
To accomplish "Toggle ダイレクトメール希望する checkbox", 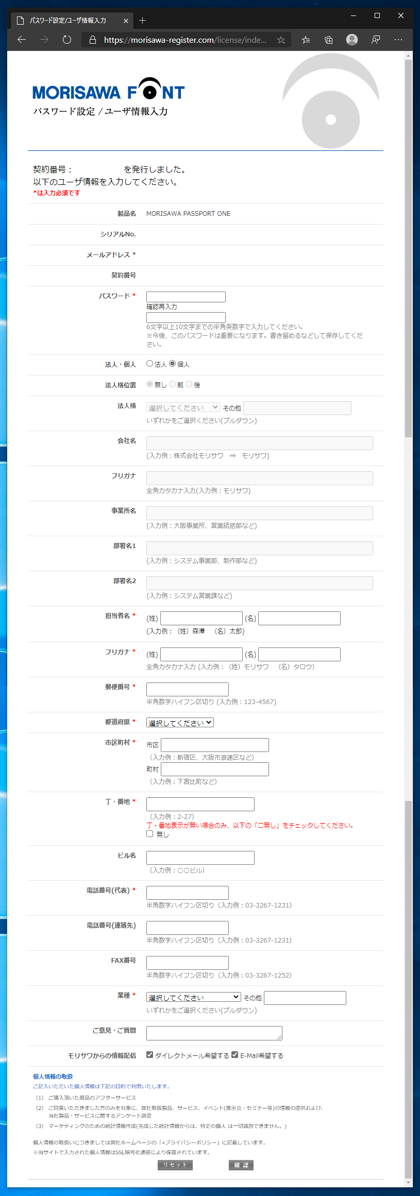I will 150,1055.
